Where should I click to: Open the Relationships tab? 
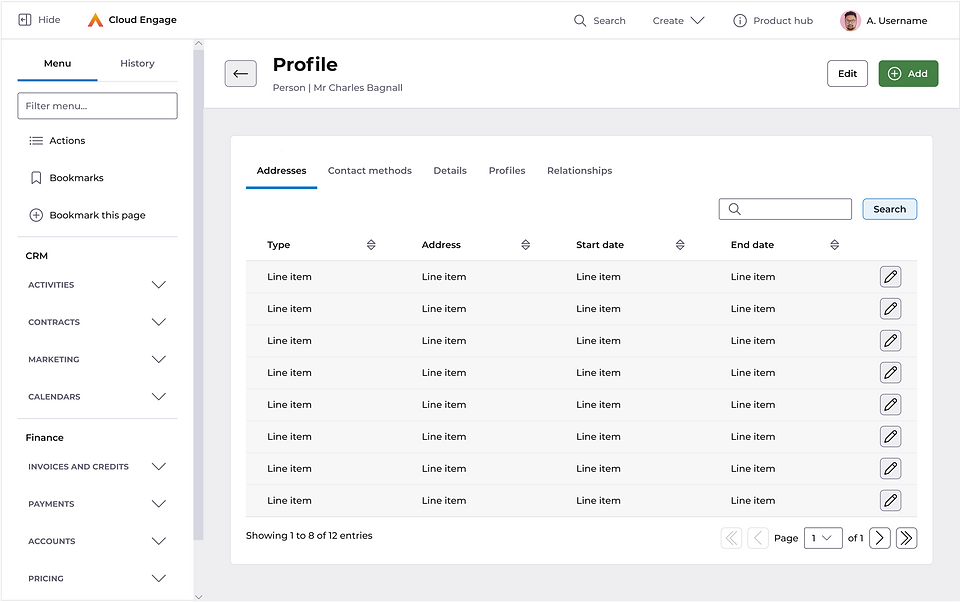pyautogui.click(x=580, y=171)
